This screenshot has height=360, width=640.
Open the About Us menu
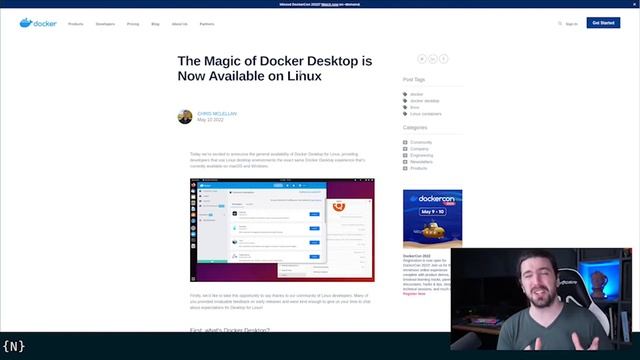point(180,24)
